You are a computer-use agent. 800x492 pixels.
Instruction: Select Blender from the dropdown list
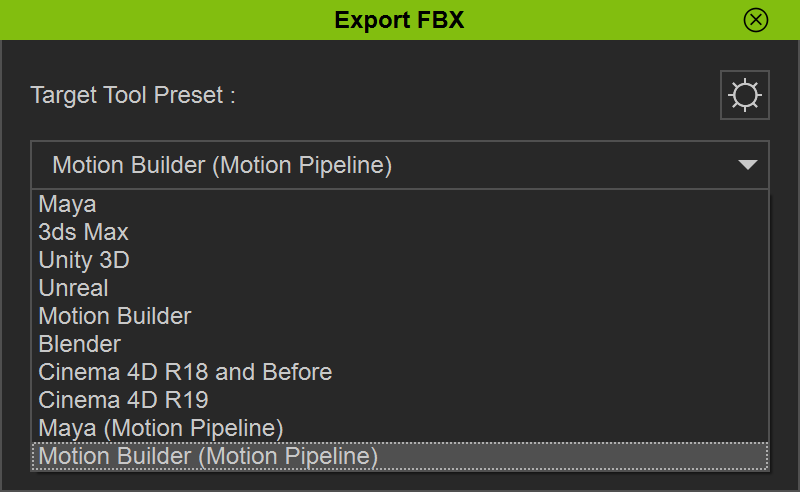click(79, 344)
